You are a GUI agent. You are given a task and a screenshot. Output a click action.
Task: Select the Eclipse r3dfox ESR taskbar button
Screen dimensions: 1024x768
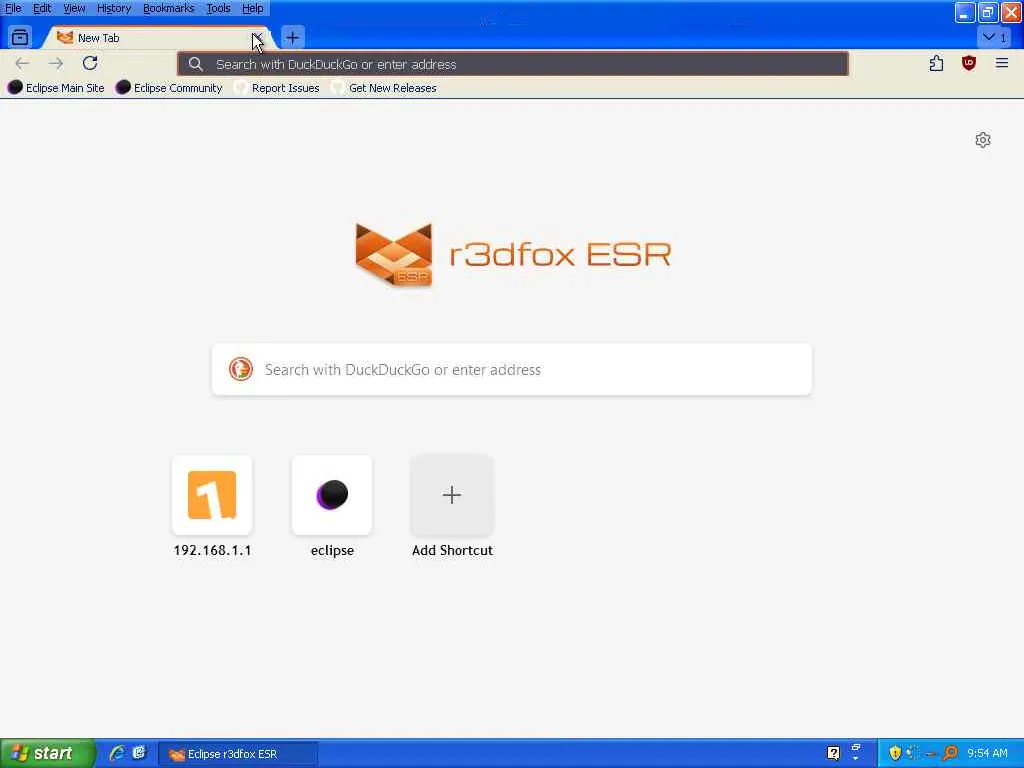click(x=238, y=754)
